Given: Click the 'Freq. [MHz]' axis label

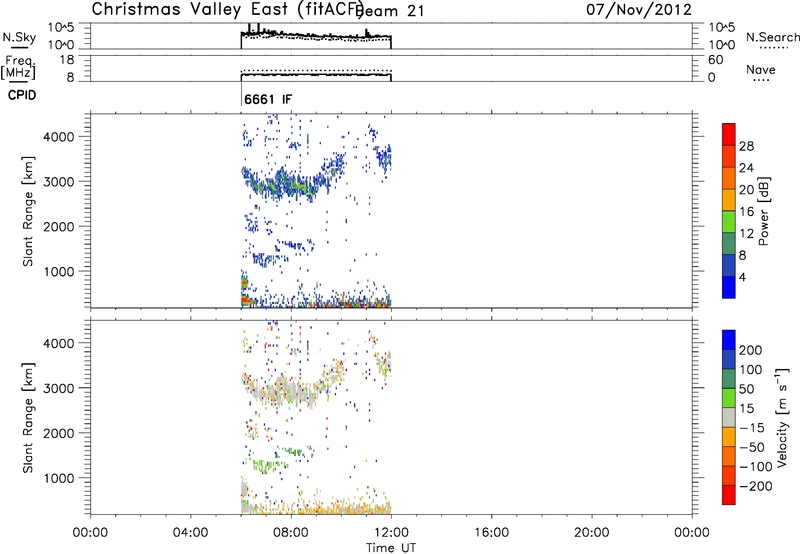Looking at the screenshot, I should (18, 67).
